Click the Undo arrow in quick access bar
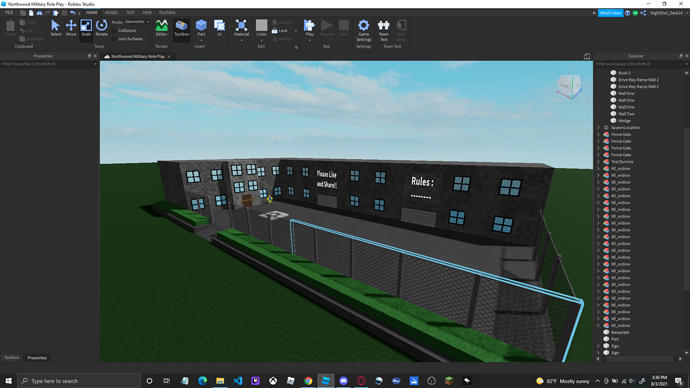Image resolution: width=690 pixels, height=388 pixels. click(x=73, y=13)
